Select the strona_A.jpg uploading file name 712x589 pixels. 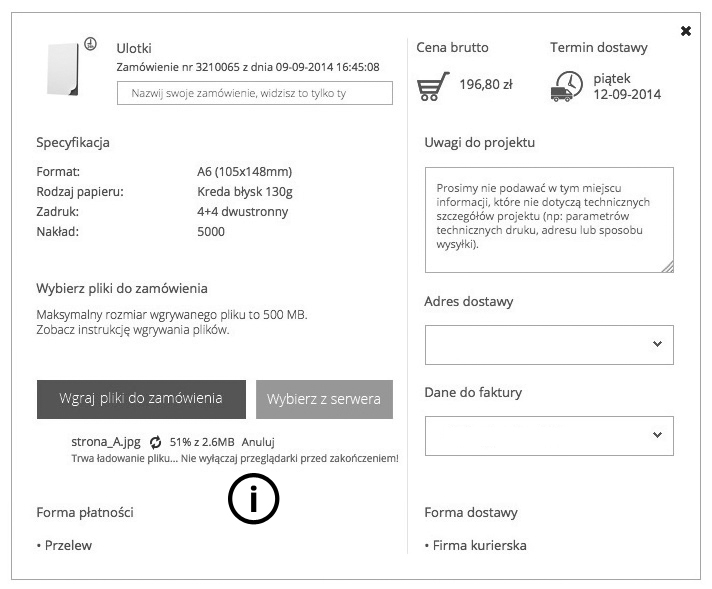pos(106,442)
